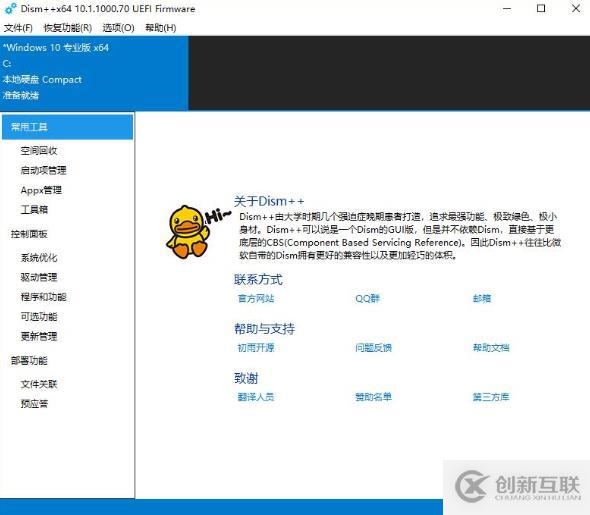Minimize the Dism++ window

(x=507, y=8)
